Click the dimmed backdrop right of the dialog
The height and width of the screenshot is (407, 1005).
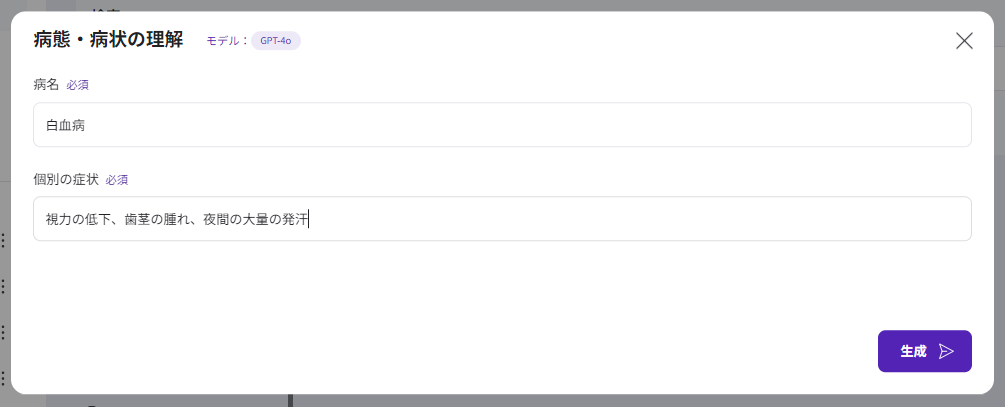[999, 200]
